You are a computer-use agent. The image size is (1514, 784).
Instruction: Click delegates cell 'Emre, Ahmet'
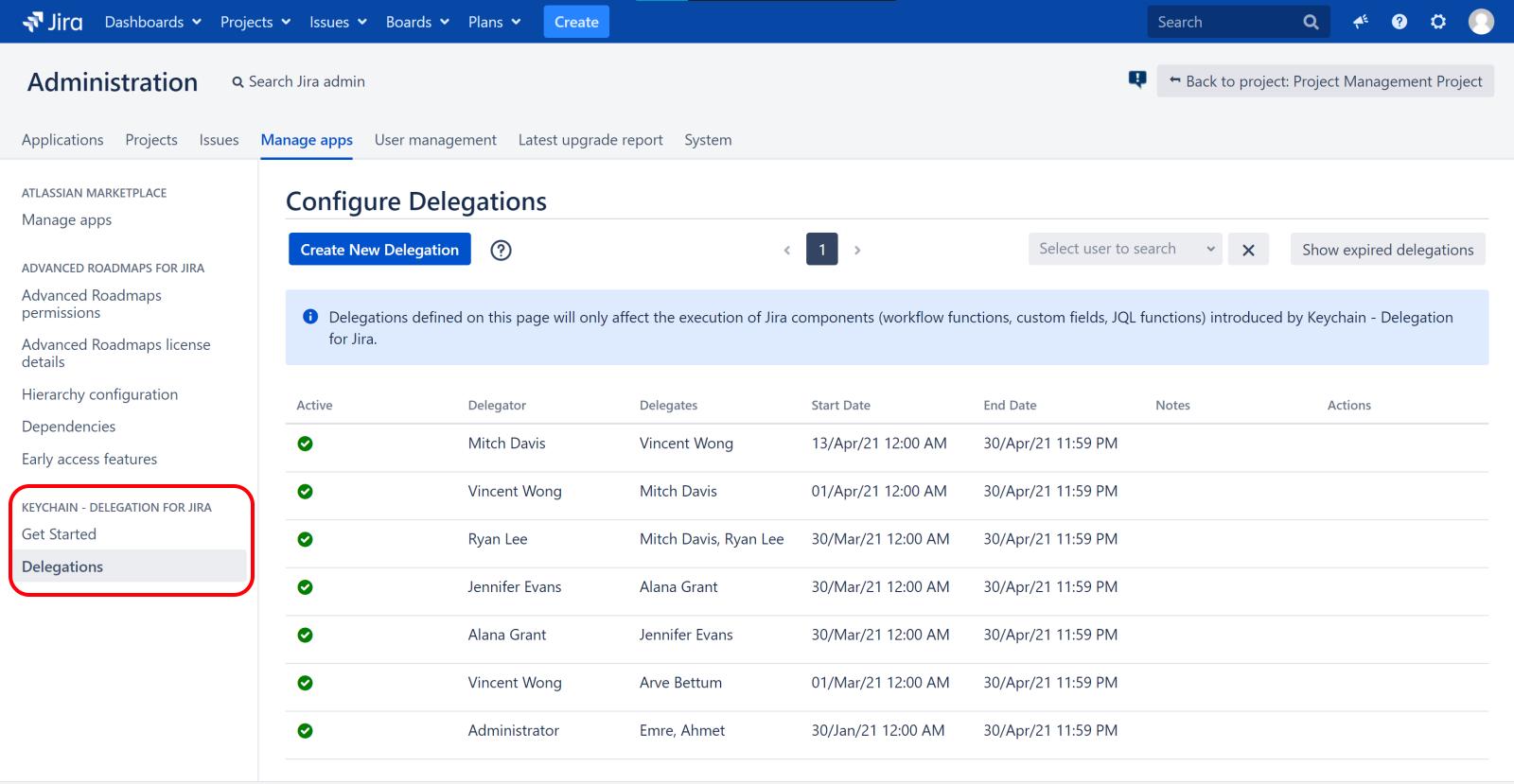coord(682,730)
